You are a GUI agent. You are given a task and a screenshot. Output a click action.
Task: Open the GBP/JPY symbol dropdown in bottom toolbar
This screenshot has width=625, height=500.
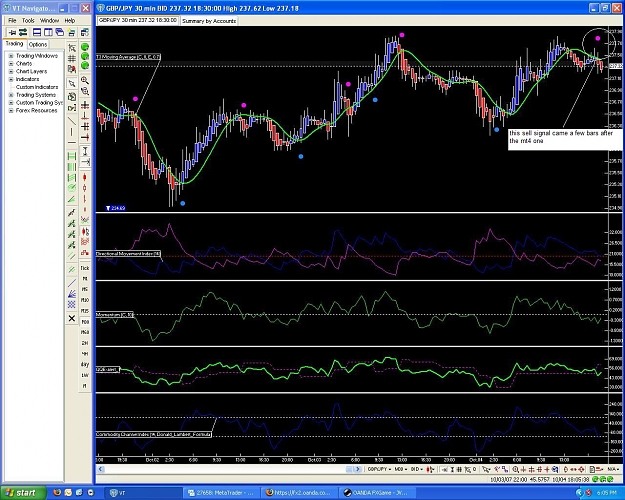(x=379, y=469)
